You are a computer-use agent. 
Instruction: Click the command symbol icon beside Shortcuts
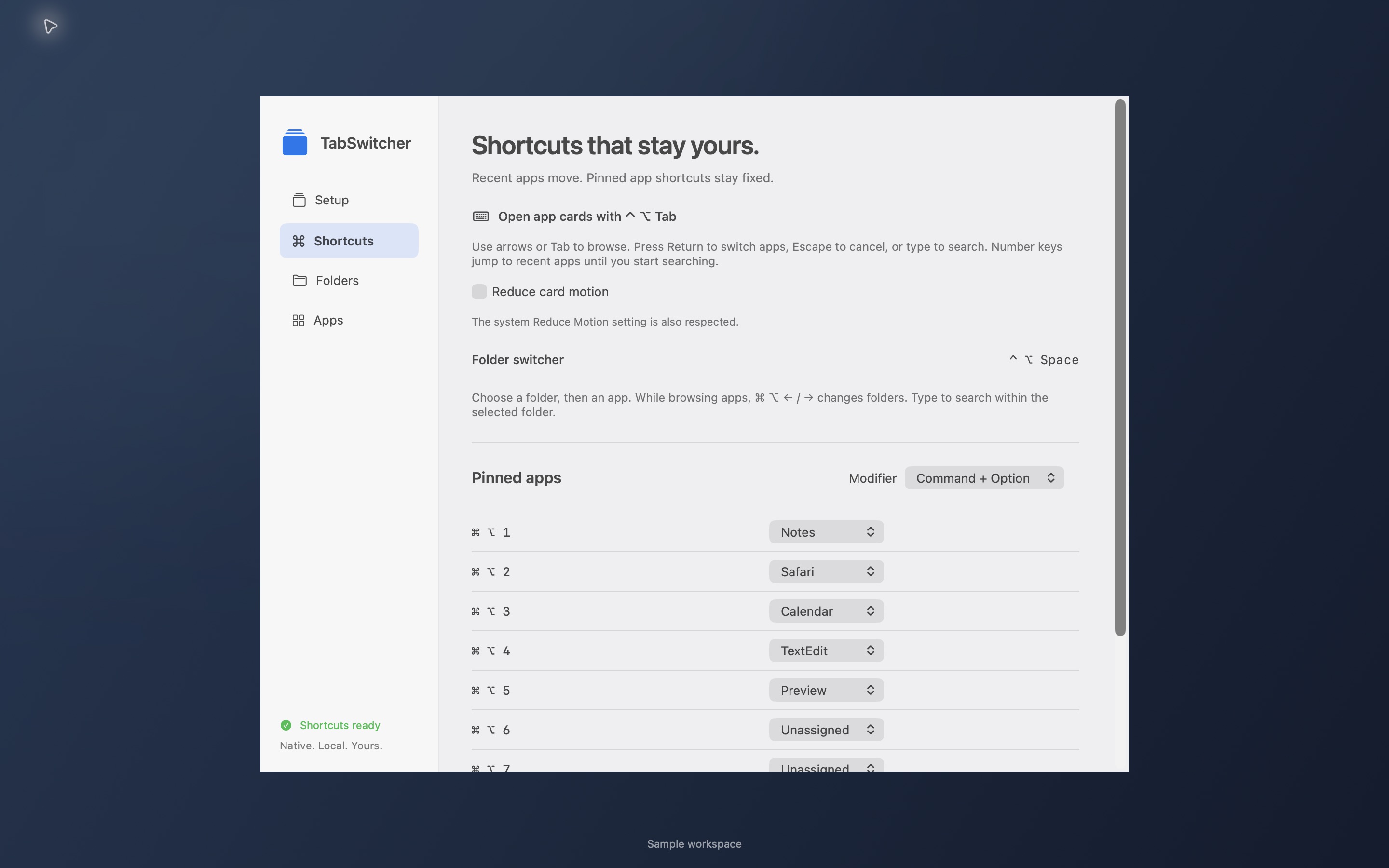pos(299,241)
